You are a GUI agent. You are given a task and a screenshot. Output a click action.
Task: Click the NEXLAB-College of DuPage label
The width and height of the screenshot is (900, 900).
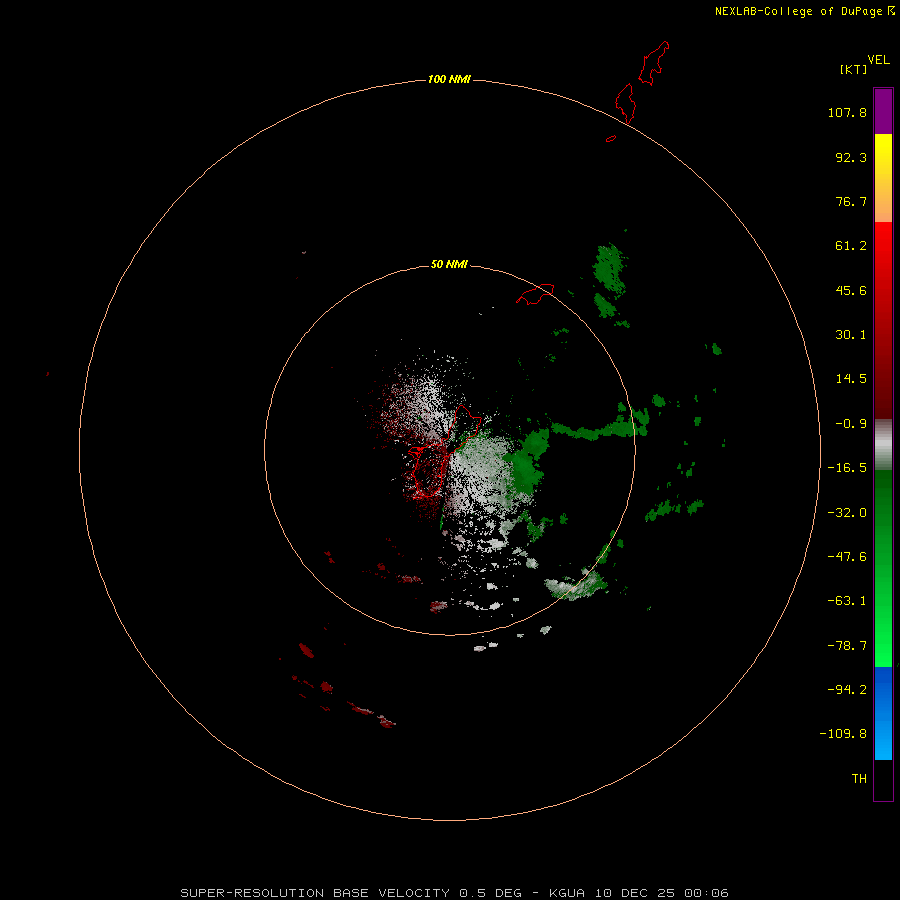798,11
